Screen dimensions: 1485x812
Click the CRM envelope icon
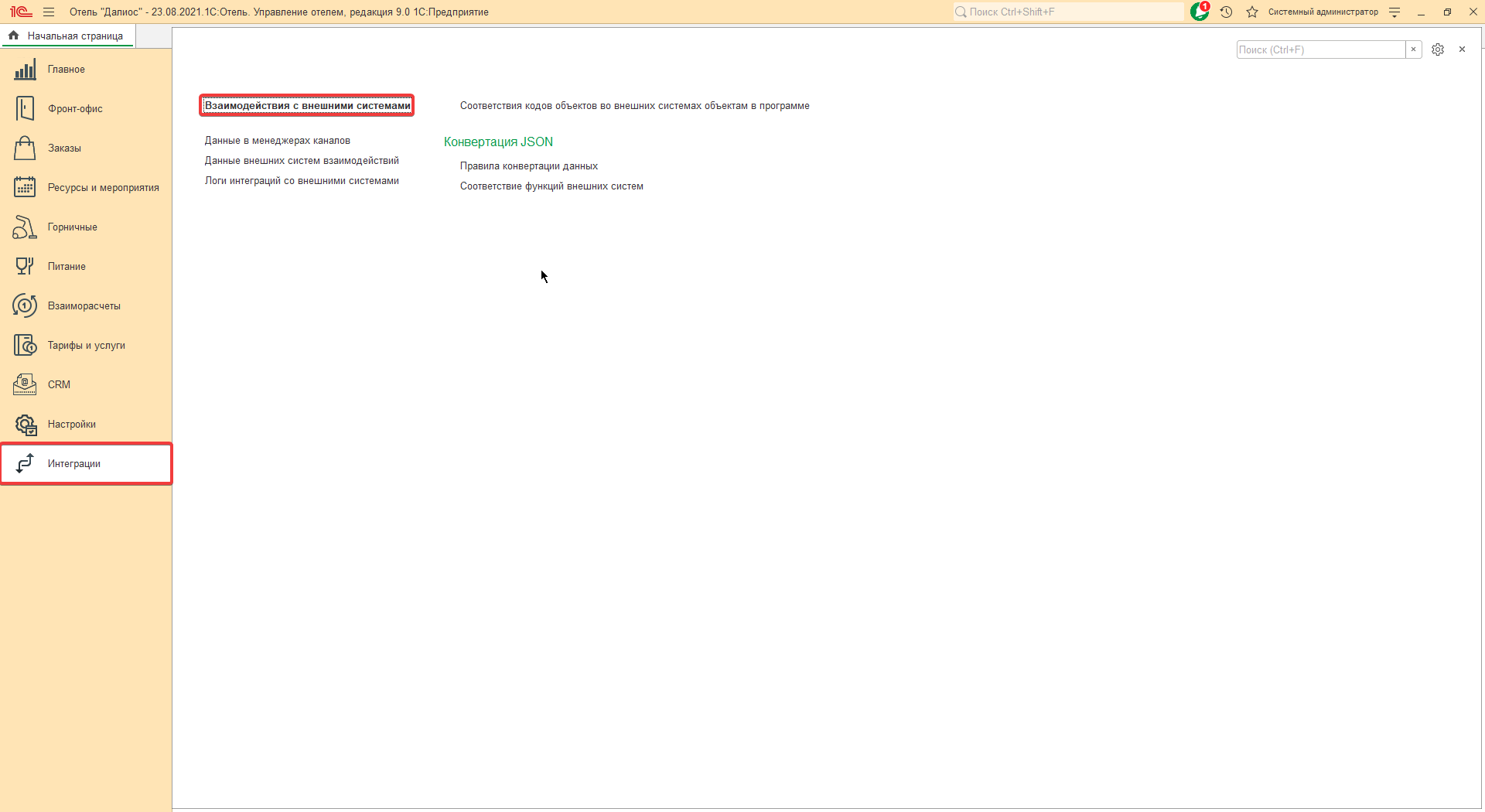pyautogui.click(x=25, y=385)
